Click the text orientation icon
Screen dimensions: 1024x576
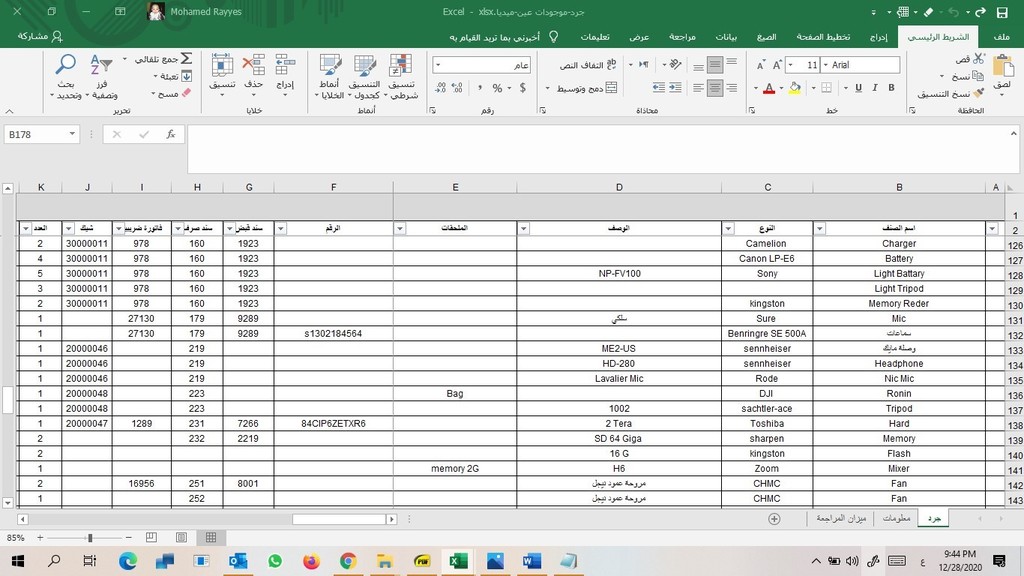coord(675,64)
